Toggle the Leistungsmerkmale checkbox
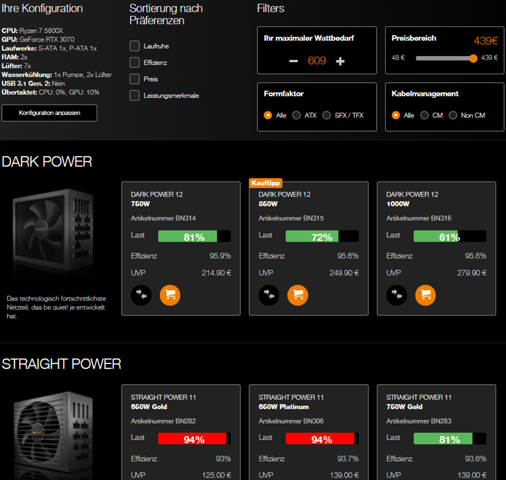The height and width of the screenshot is (480, 506). pyautogui.click(x=134, y=95)
